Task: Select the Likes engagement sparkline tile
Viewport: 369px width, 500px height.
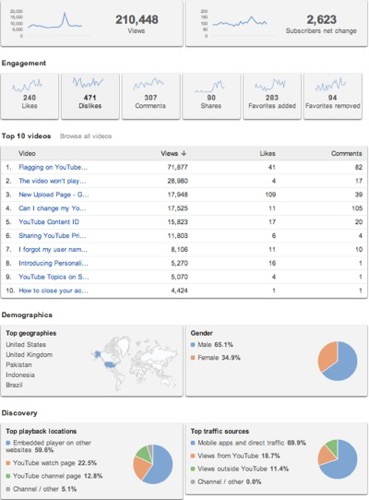Action: (x=30, y=96)
